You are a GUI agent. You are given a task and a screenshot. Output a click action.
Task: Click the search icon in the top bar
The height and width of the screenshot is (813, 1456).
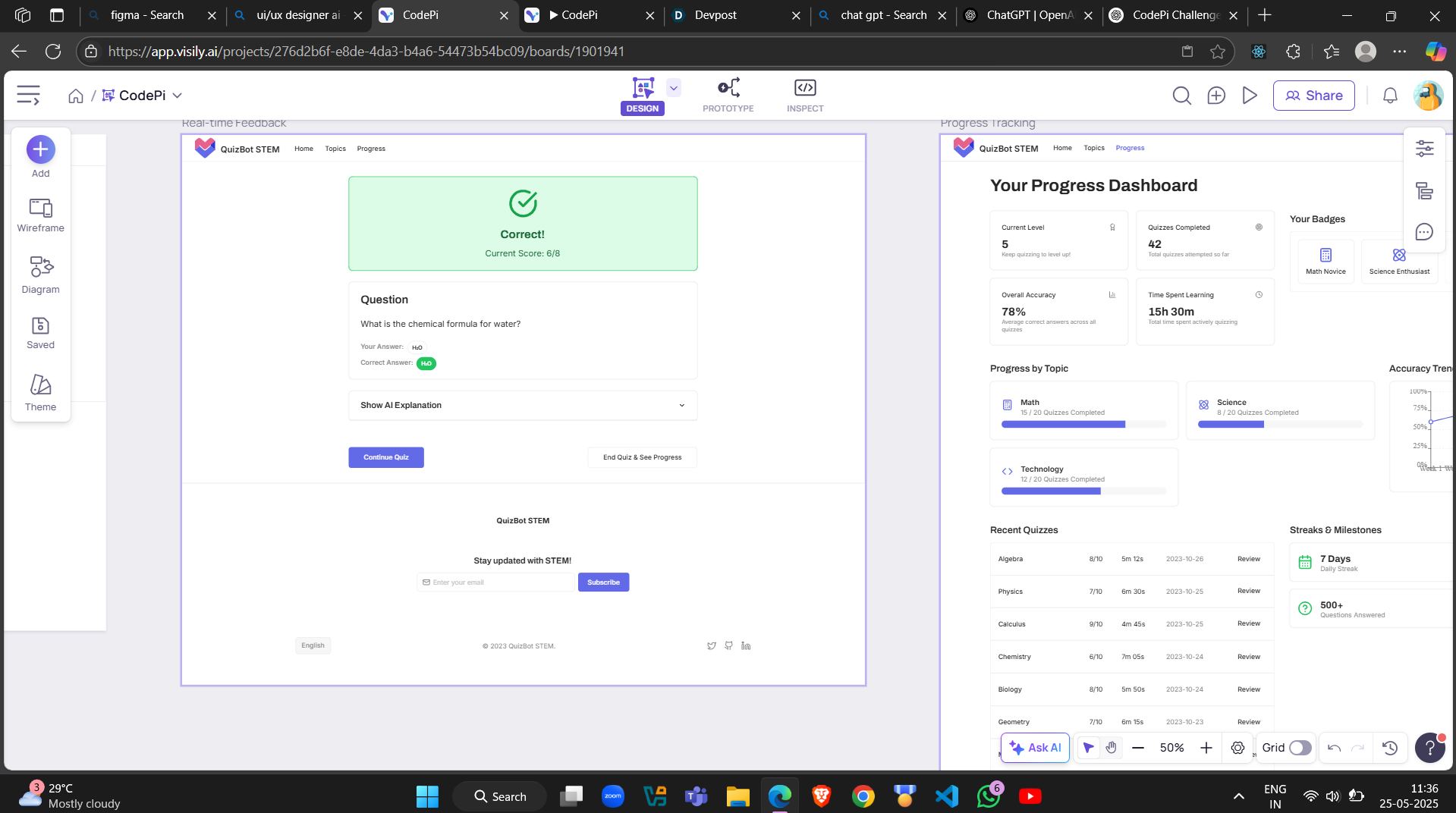pyautogui.click(x=1181, y=95)
